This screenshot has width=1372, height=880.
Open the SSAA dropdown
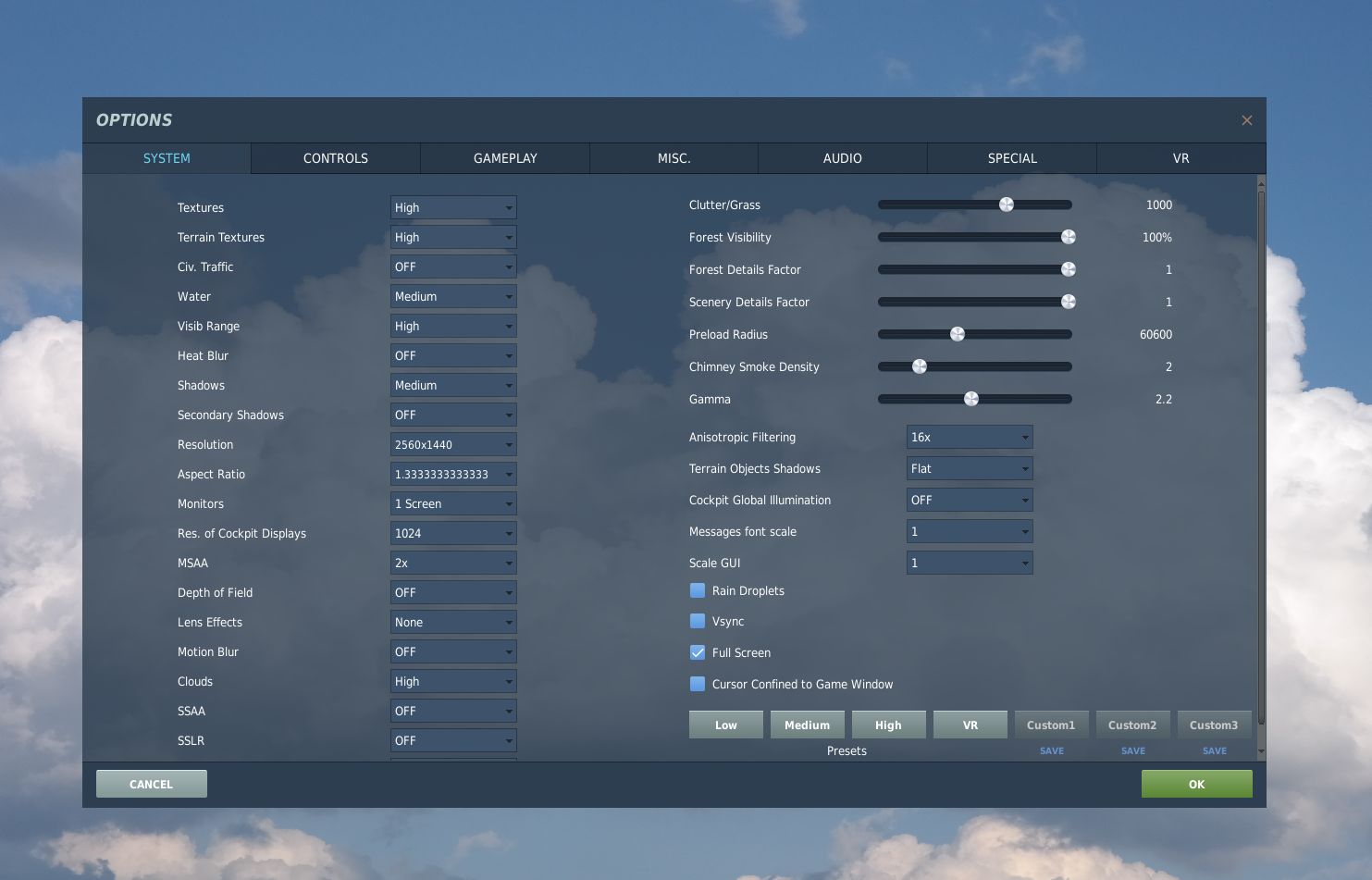[x=453, y=711]
